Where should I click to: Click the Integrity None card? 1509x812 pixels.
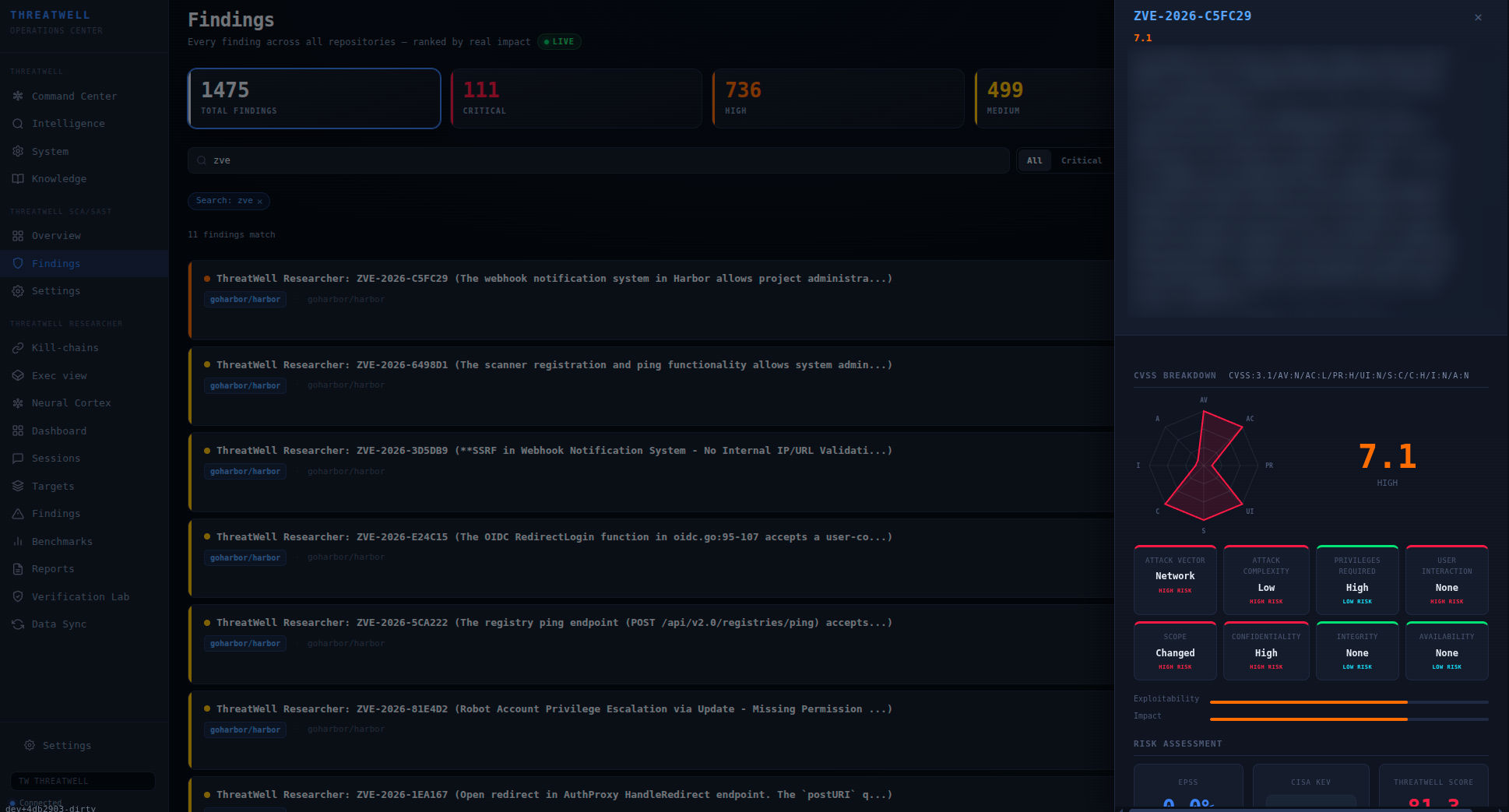1357,651
